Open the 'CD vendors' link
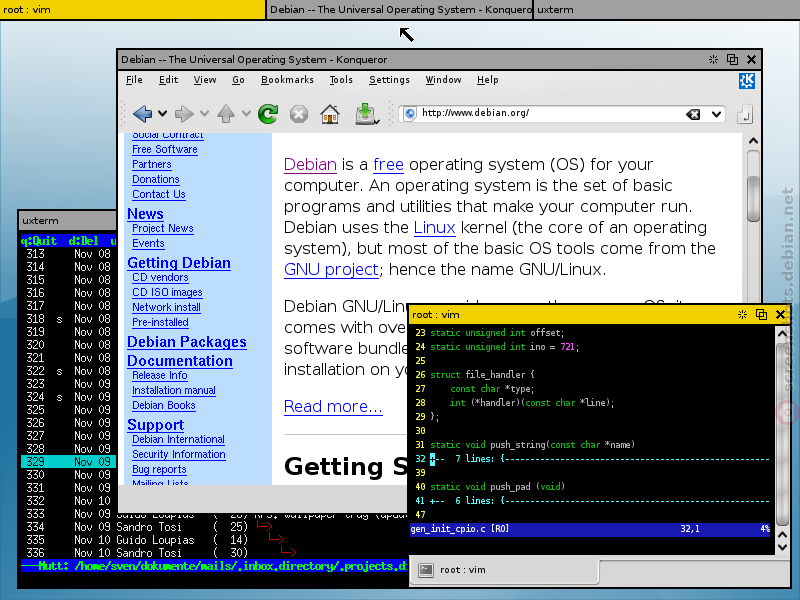This screenshot has width=800, height=600. [160, 278]
